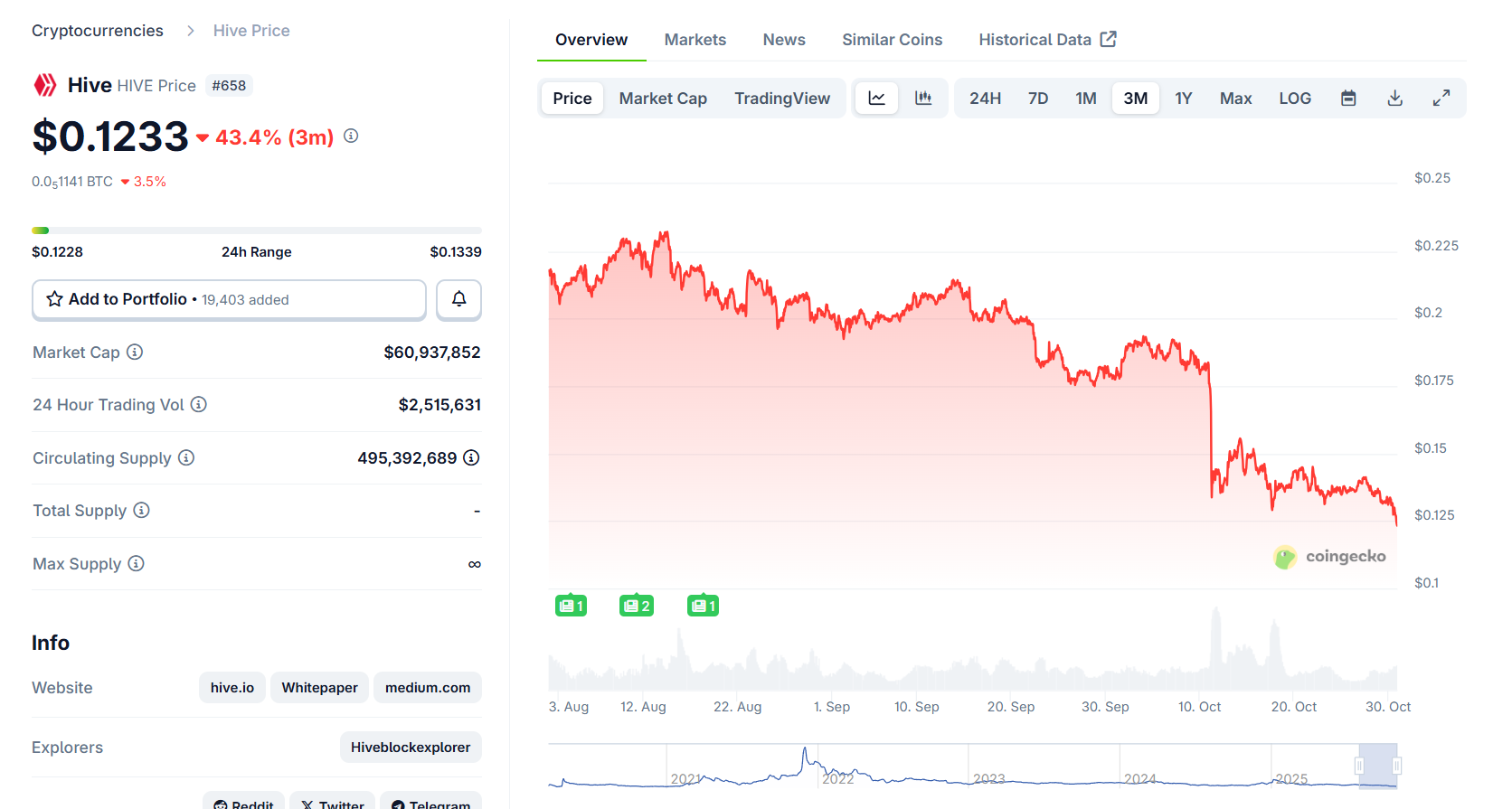Viewport: 1512px width, 809px height.
Task: Switch chart to Market Cap mode
Action: (x=662, y=98)
